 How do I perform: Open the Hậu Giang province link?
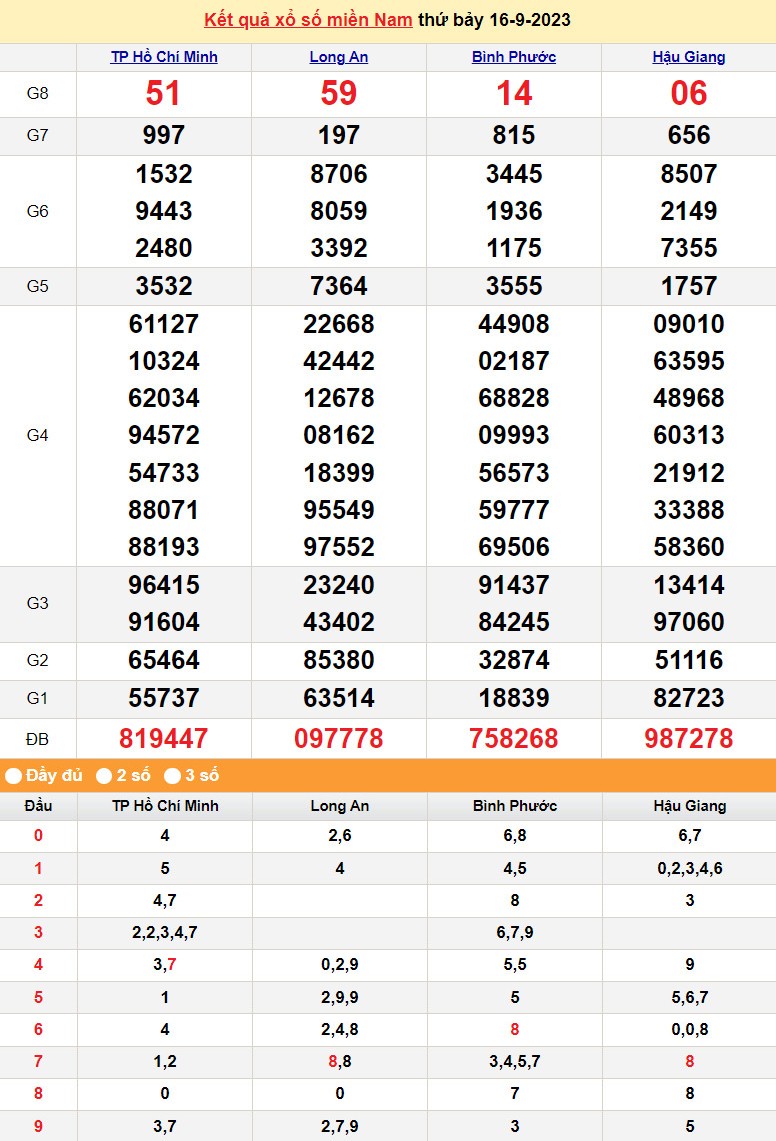click(689, 57)
